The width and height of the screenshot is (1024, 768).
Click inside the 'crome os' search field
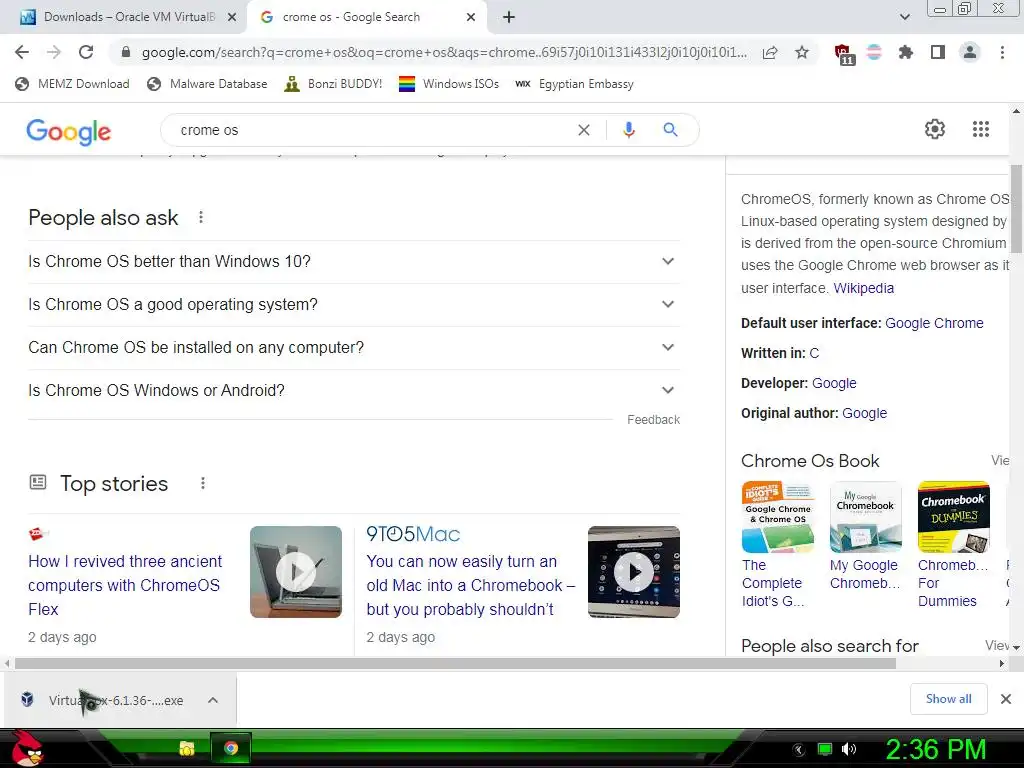click(372, 130)
